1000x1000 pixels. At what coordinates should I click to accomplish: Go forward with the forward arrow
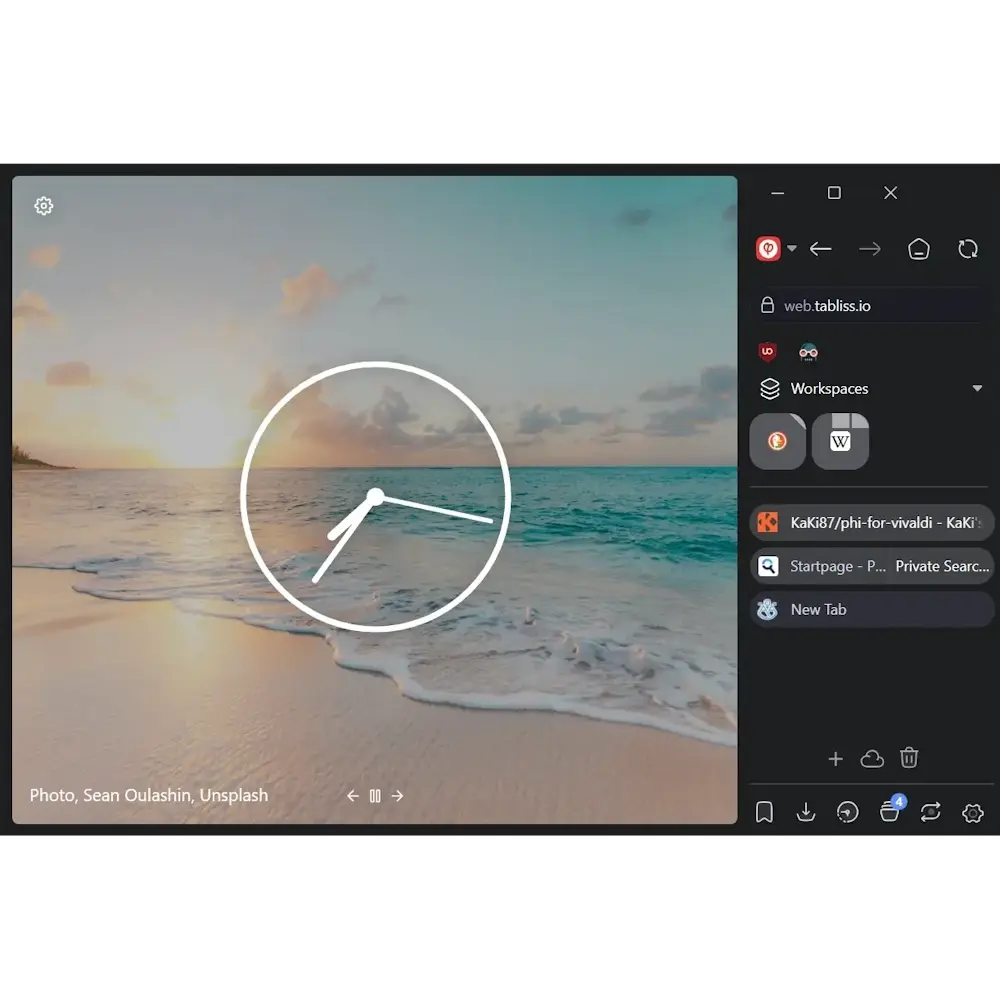coord(870,249)
